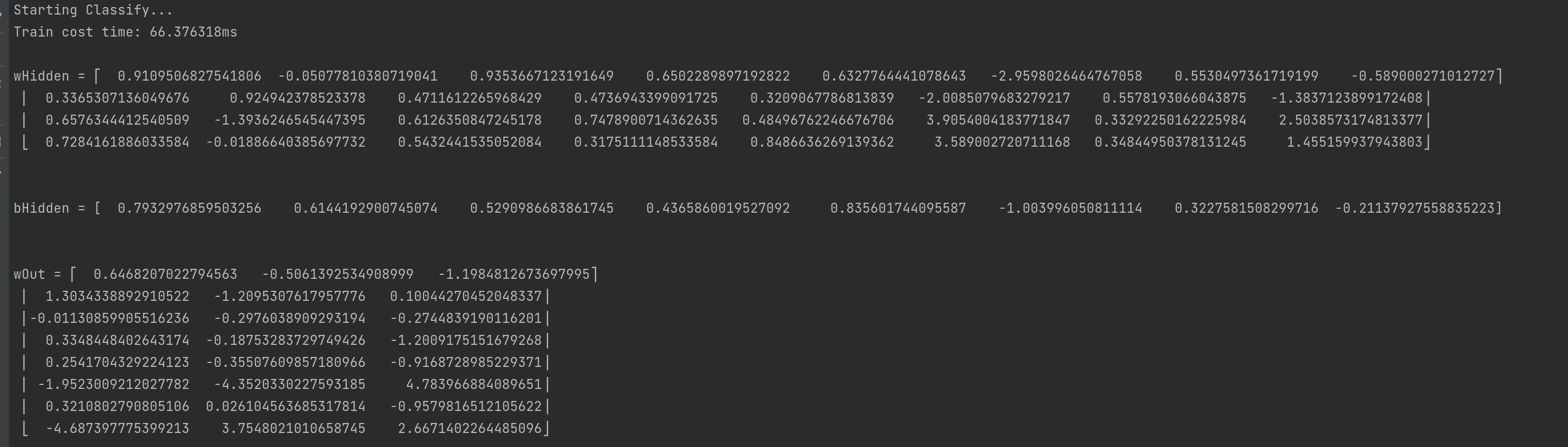
Task: Click value 1.455159937943803 in wHidden last row
Action: pos(1354,143)
